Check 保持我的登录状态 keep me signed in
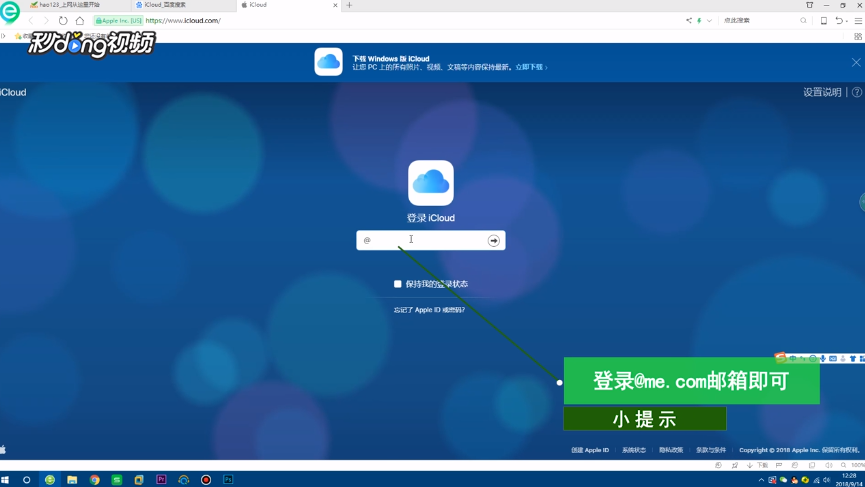The image size is (865, 487). [397, 283]
